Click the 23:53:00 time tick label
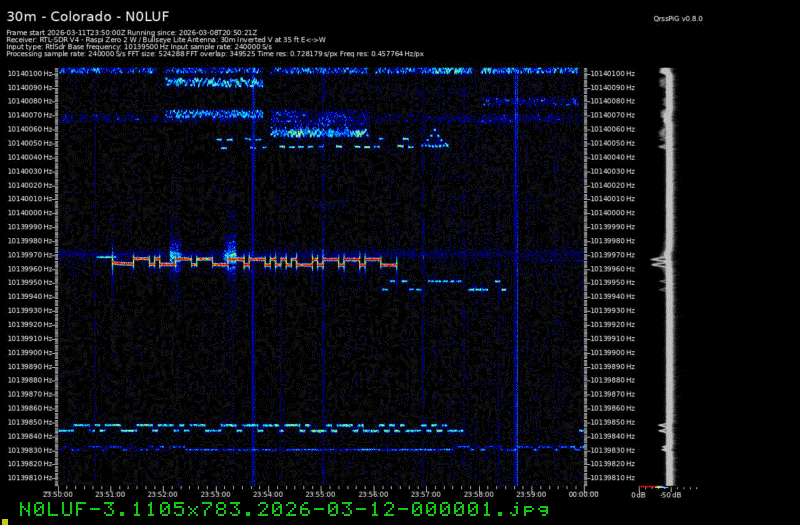The image size is (800, 525). pyautogui.click(x=215, y=493)
